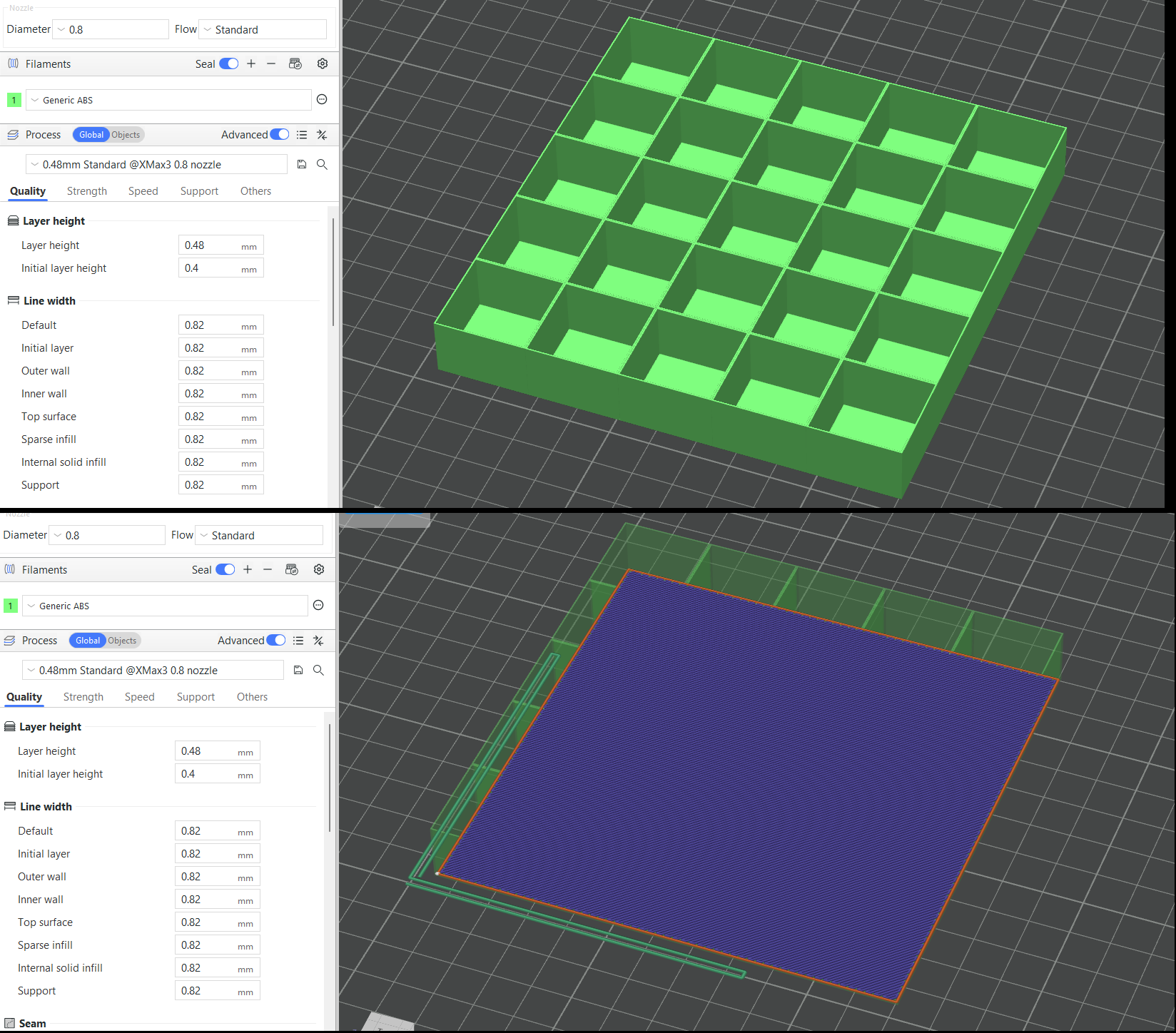Switch to the Speed tab in upper panel
The width and height of the screenshot is (1176, 1033).
tap(143, 191)
